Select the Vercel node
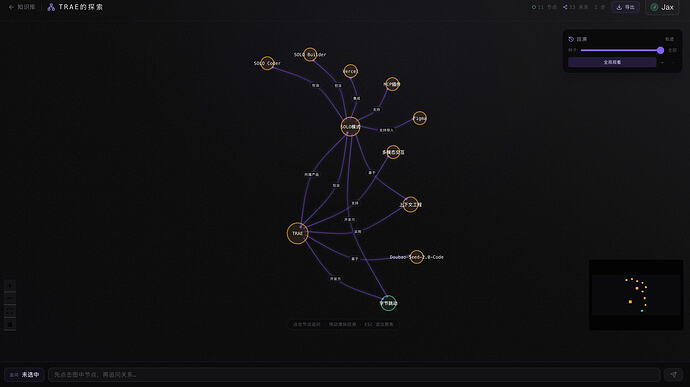 click(350, 71)
